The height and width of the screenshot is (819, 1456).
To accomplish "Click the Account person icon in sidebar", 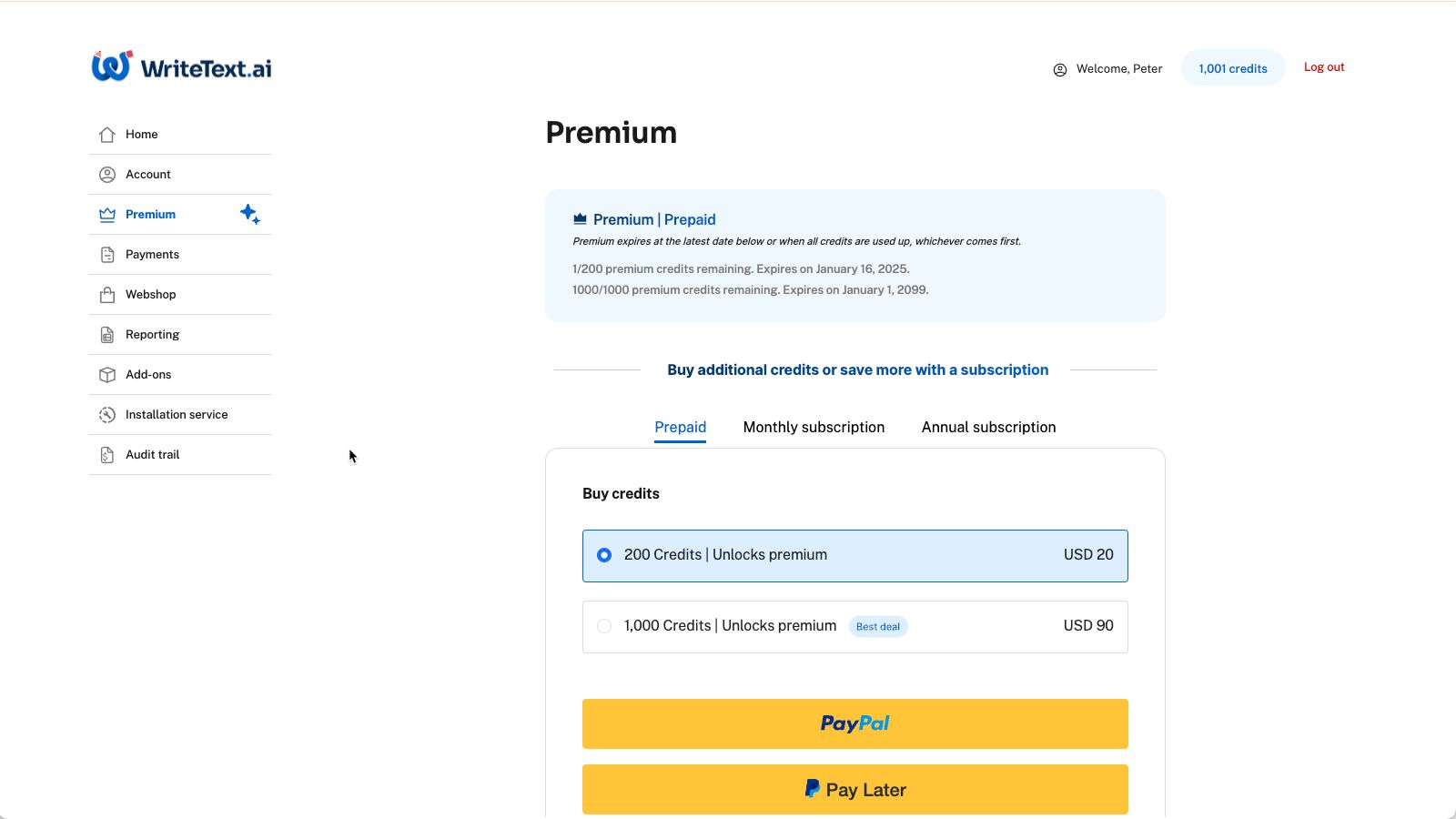I will coord(107,175).
